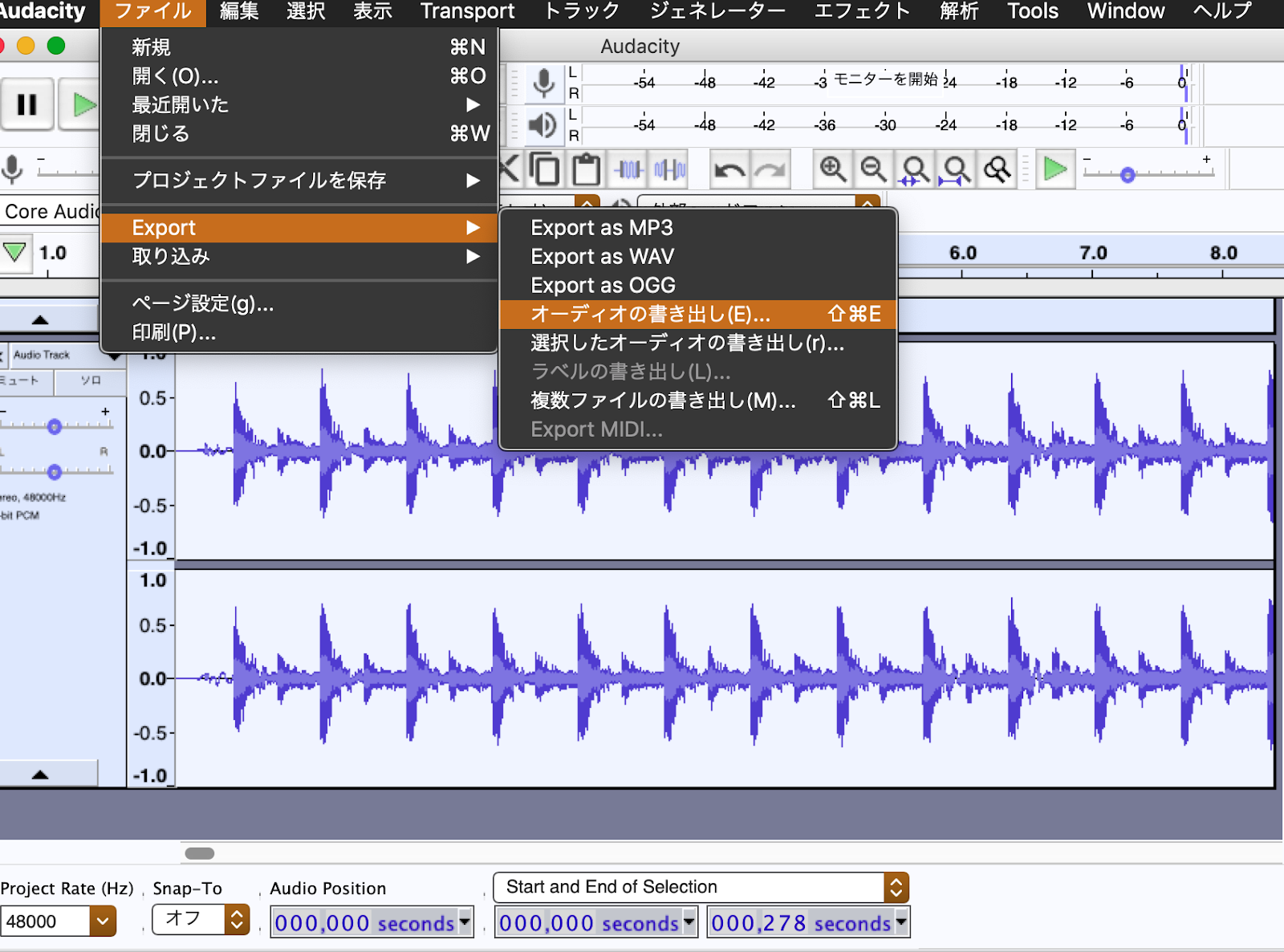Choose 選択したオーディオの書き出し(r)...
The image size is (1284, 952).
[697, 344]
